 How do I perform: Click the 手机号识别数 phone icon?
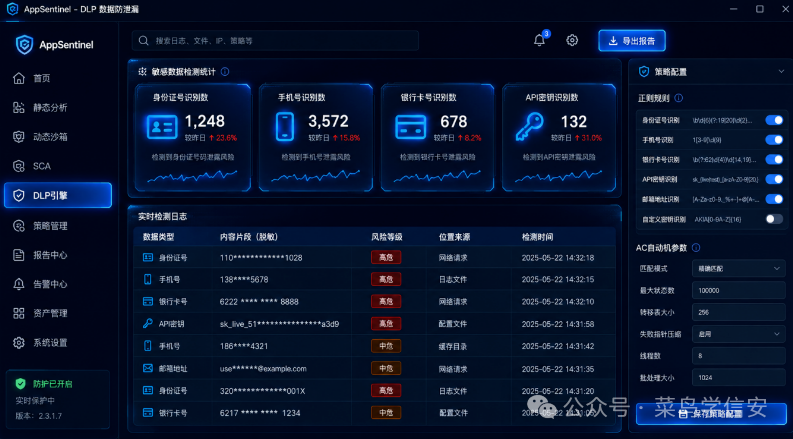point(285,126)
